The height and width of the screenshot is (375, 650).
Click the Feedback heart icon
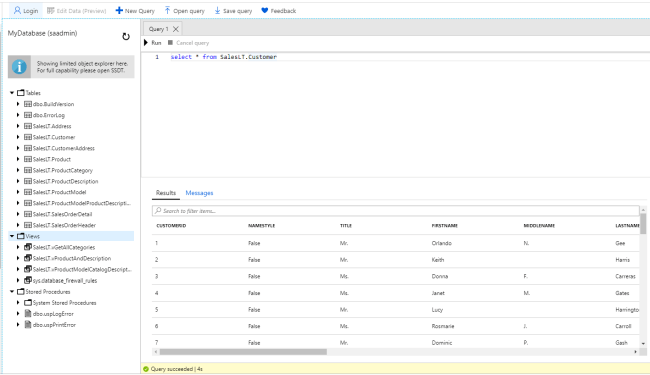click(x=264, y=10)
